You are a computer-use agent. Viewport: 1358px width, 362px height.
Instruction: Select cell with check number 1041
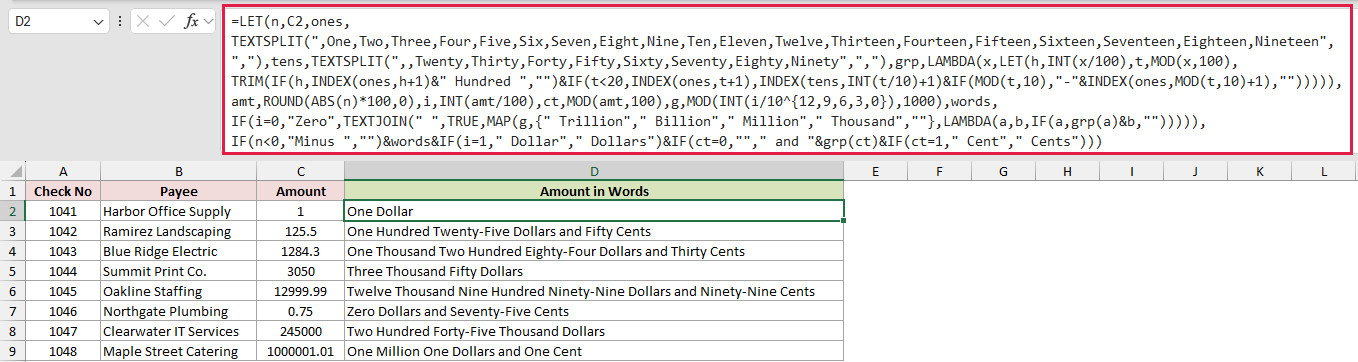click(64, 211)
